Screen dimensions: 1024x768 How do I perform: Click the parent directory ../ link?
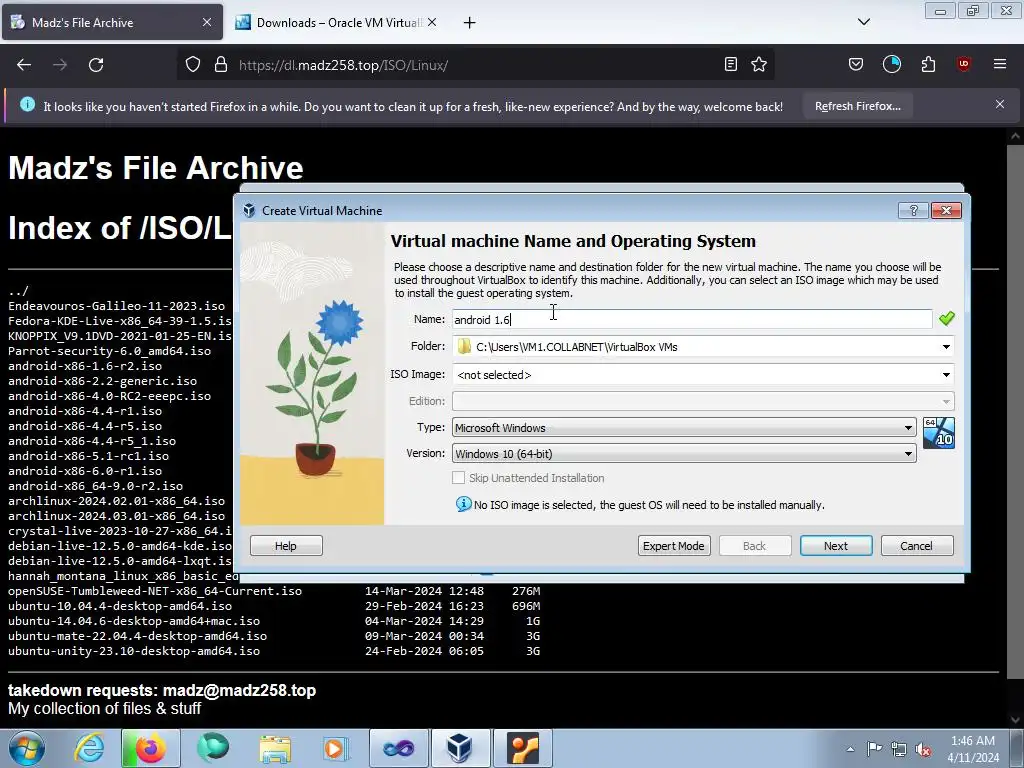coord(18,291)
